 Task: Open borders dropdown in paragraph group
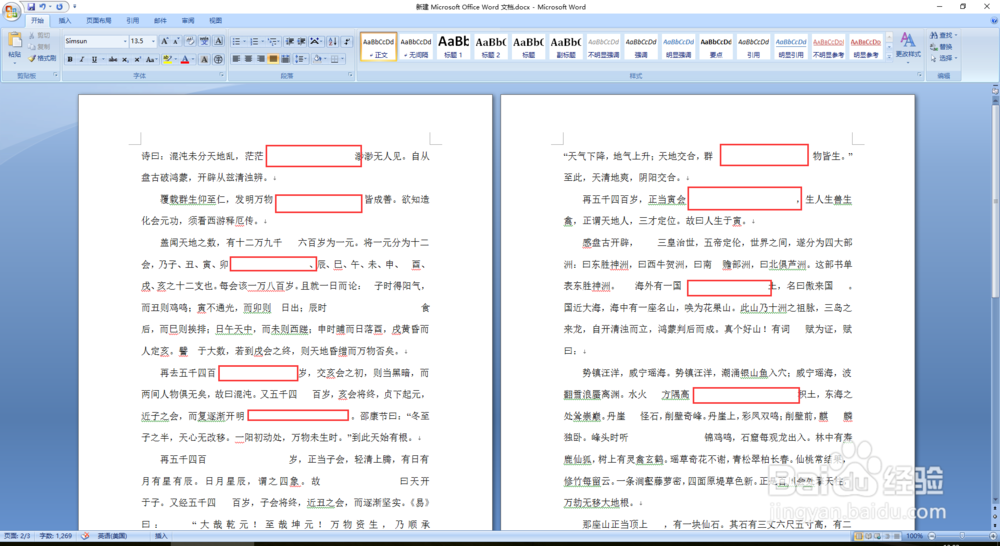pyautogui.click(x=344, y=59)
